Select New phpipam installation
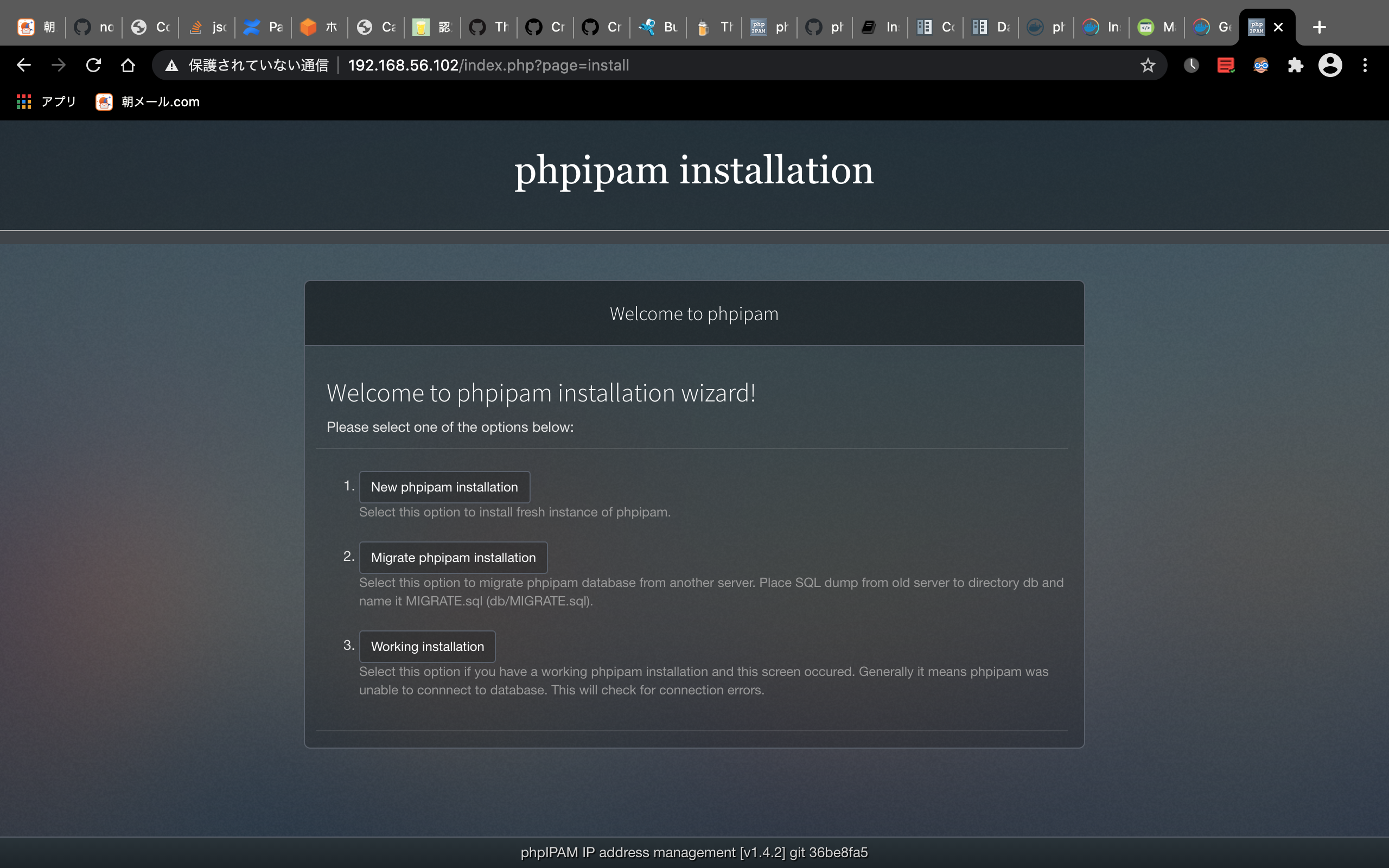1389x868 pixels. [x=444, y=487]
